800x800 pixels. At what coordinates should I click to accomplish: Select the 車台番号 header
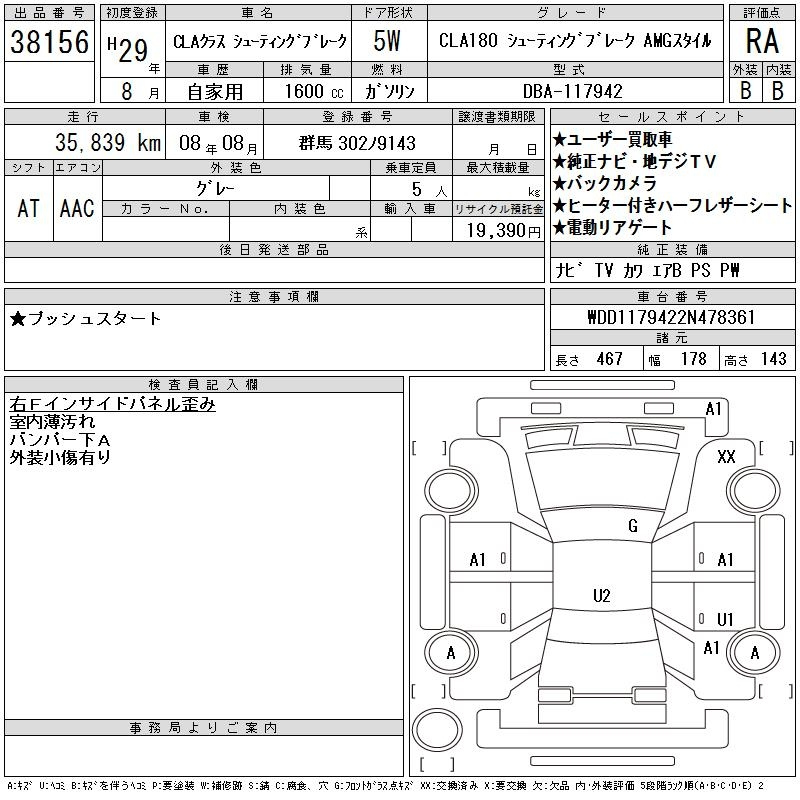[x=672, y=296]
